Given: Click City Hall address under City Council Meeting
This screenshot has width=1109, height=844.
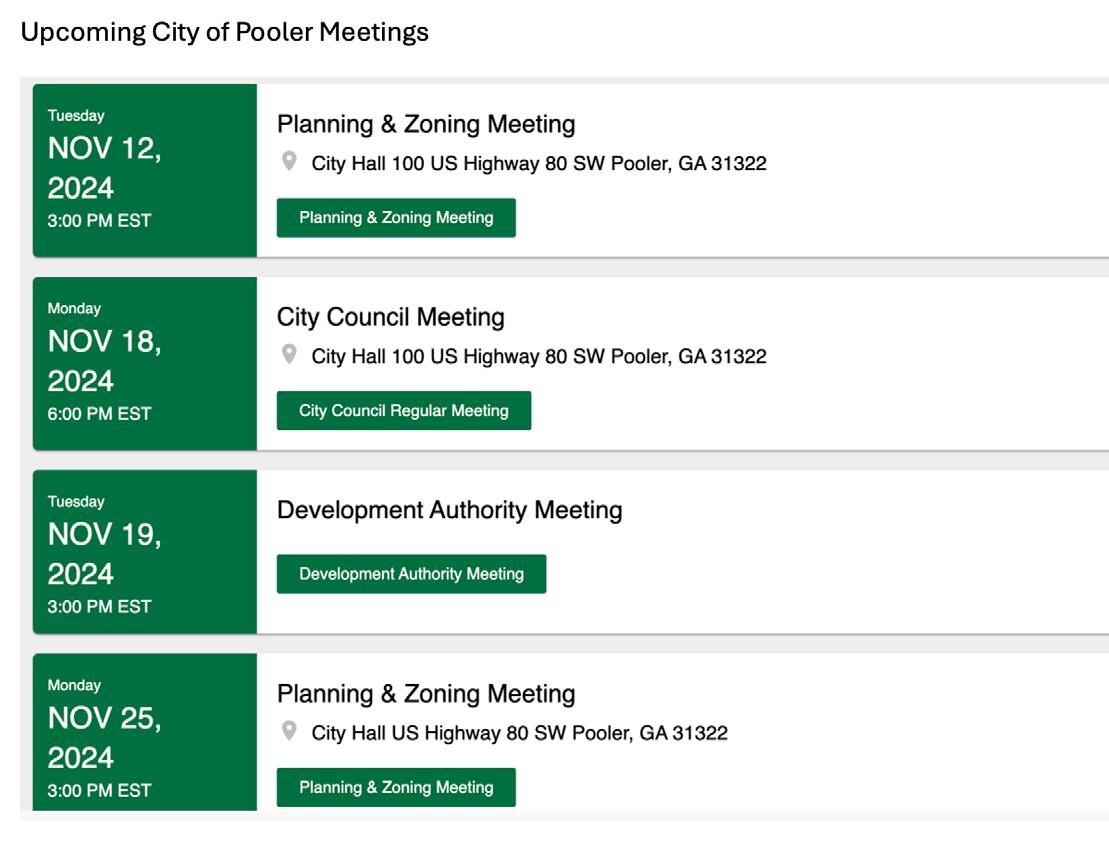Looking at the screenshot, I should [539, 356].
